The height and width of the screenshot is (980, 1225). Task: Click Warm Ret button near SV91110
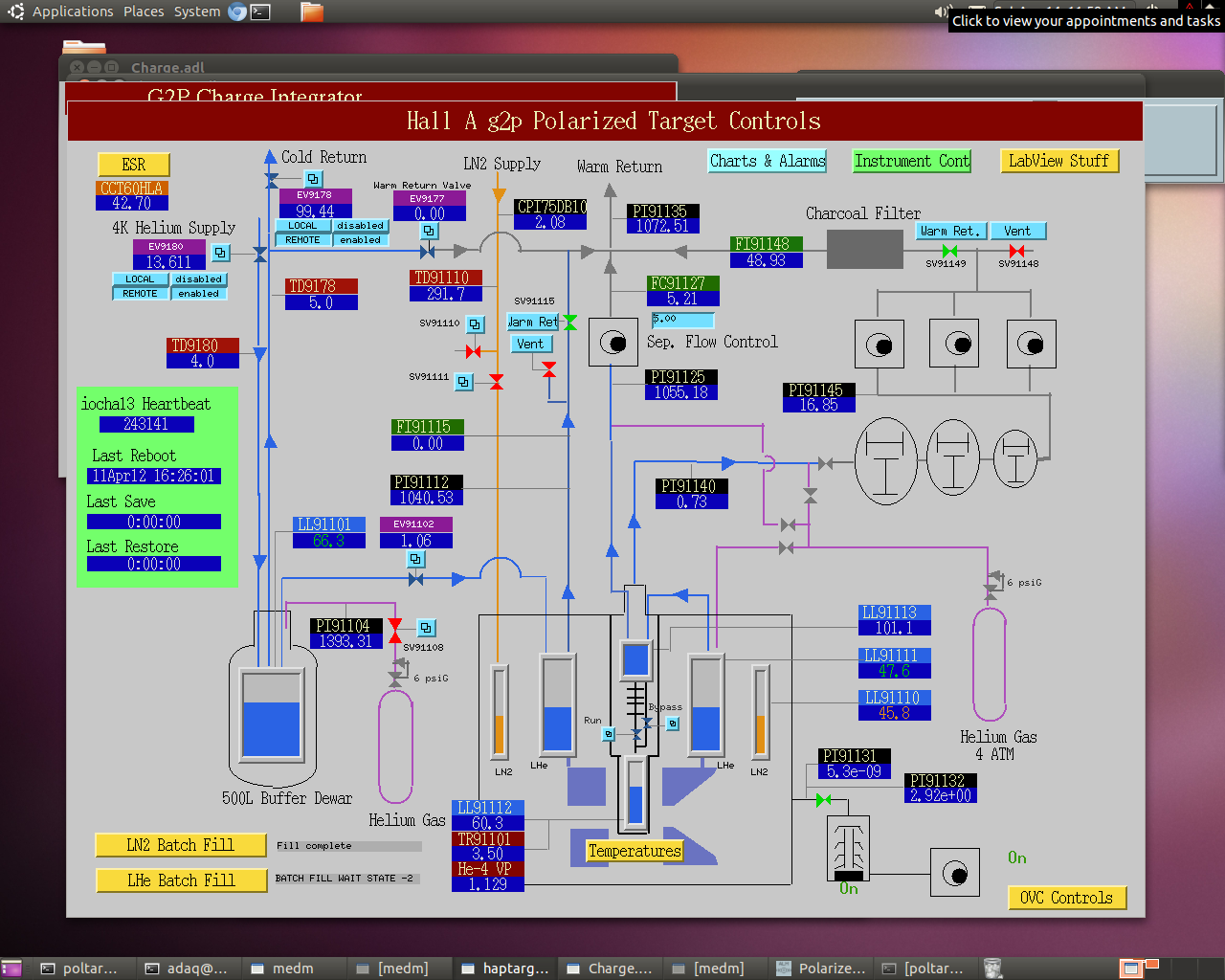click(533, 323)
